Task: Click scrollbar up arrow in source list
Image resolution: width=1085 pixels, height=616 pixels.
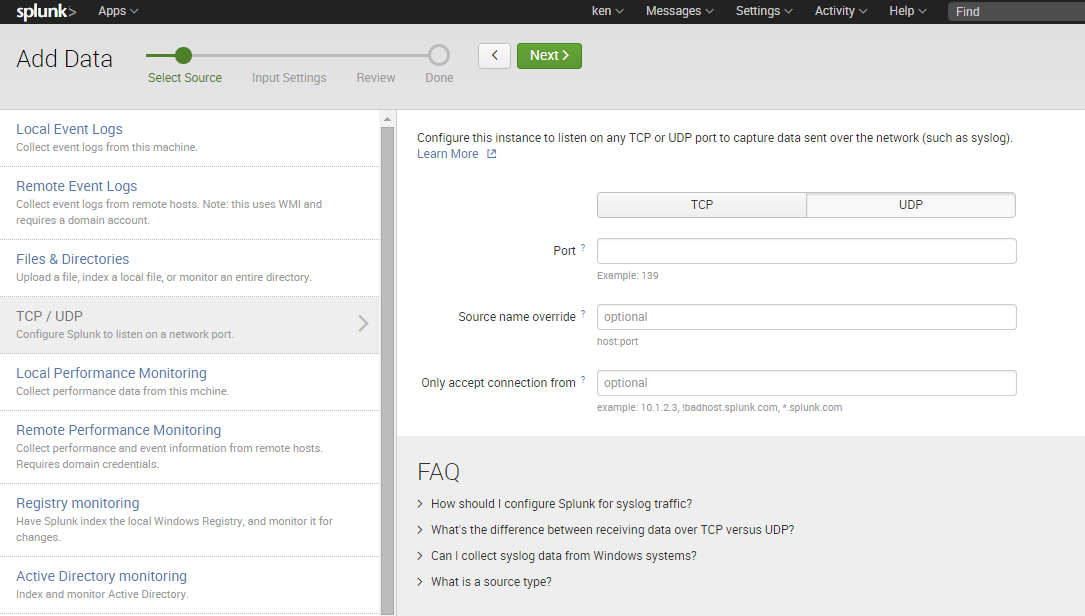Action: 388,120
